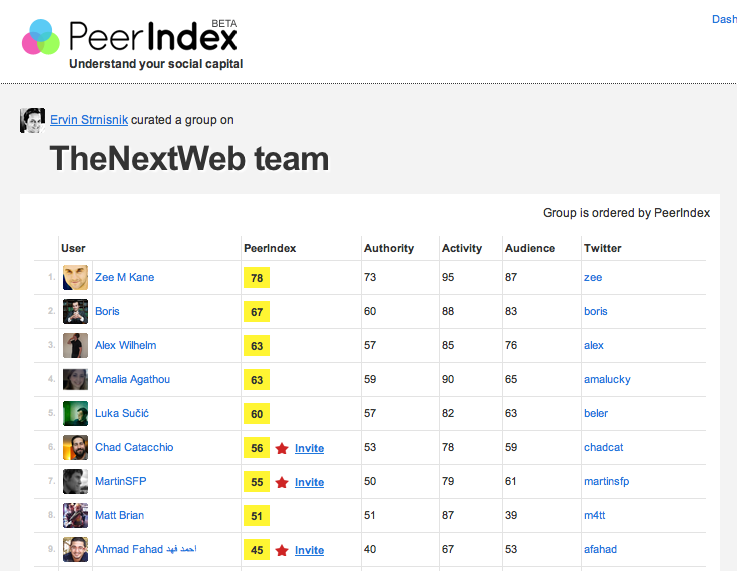Click Luka Sučić's PeerIndex score 60

pyautogui.click(x=257, y=414)
